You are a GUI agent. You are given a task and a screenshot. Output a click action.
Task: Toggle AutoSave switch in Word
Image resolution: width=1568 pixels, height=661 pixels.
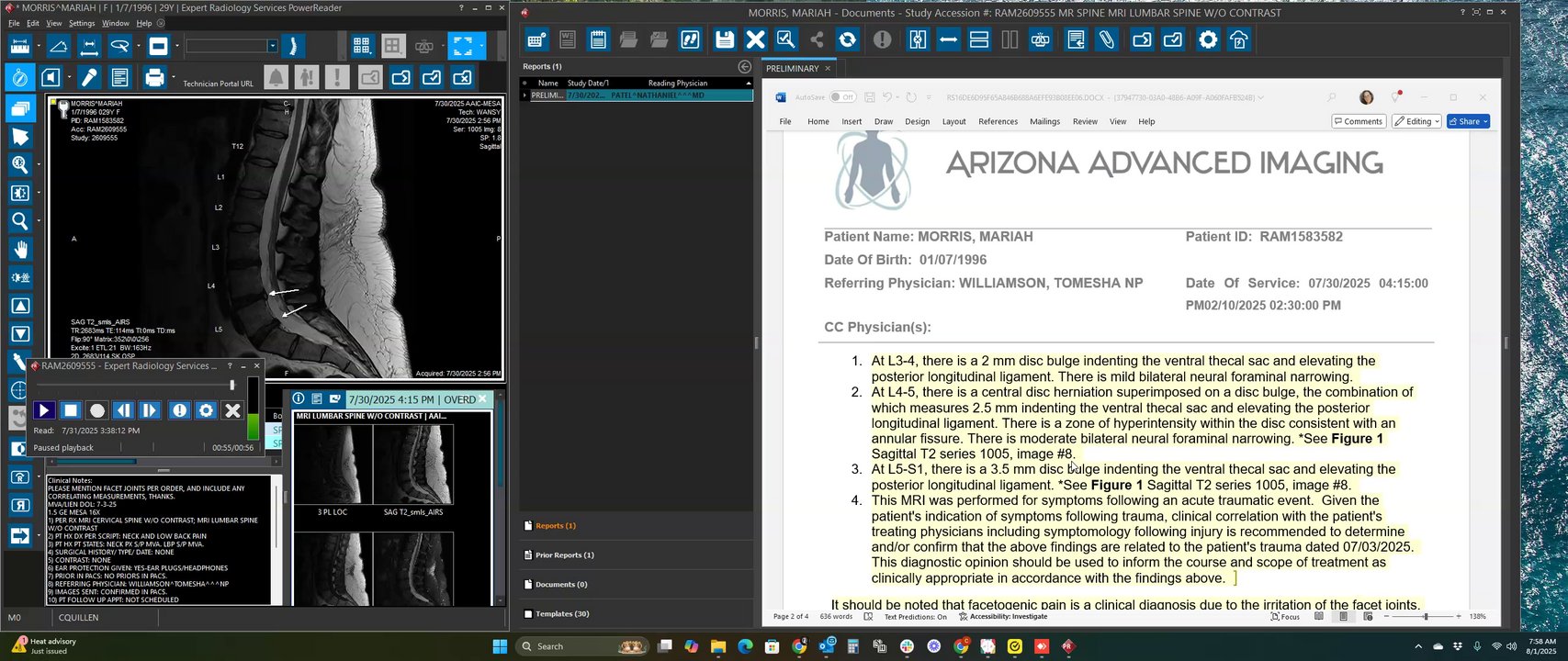pos(841,97)
